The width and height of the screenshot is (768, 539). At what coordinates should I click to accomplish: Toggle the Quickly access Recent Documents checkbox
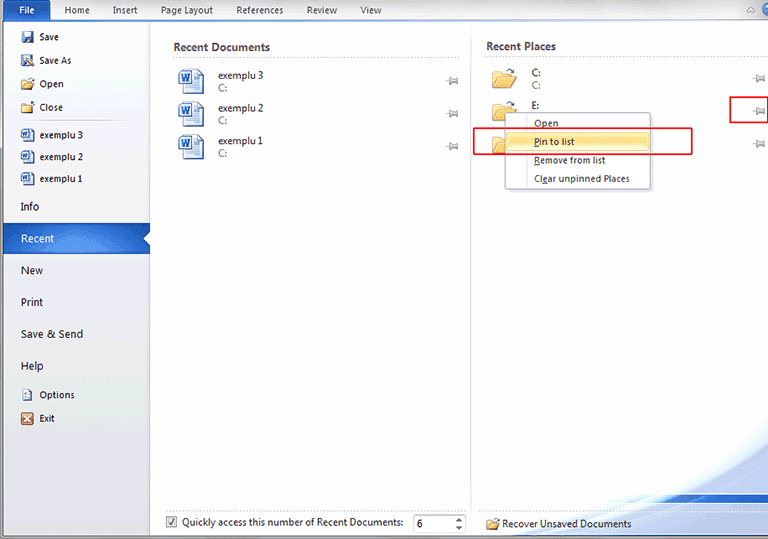click(x=172, y=522)
